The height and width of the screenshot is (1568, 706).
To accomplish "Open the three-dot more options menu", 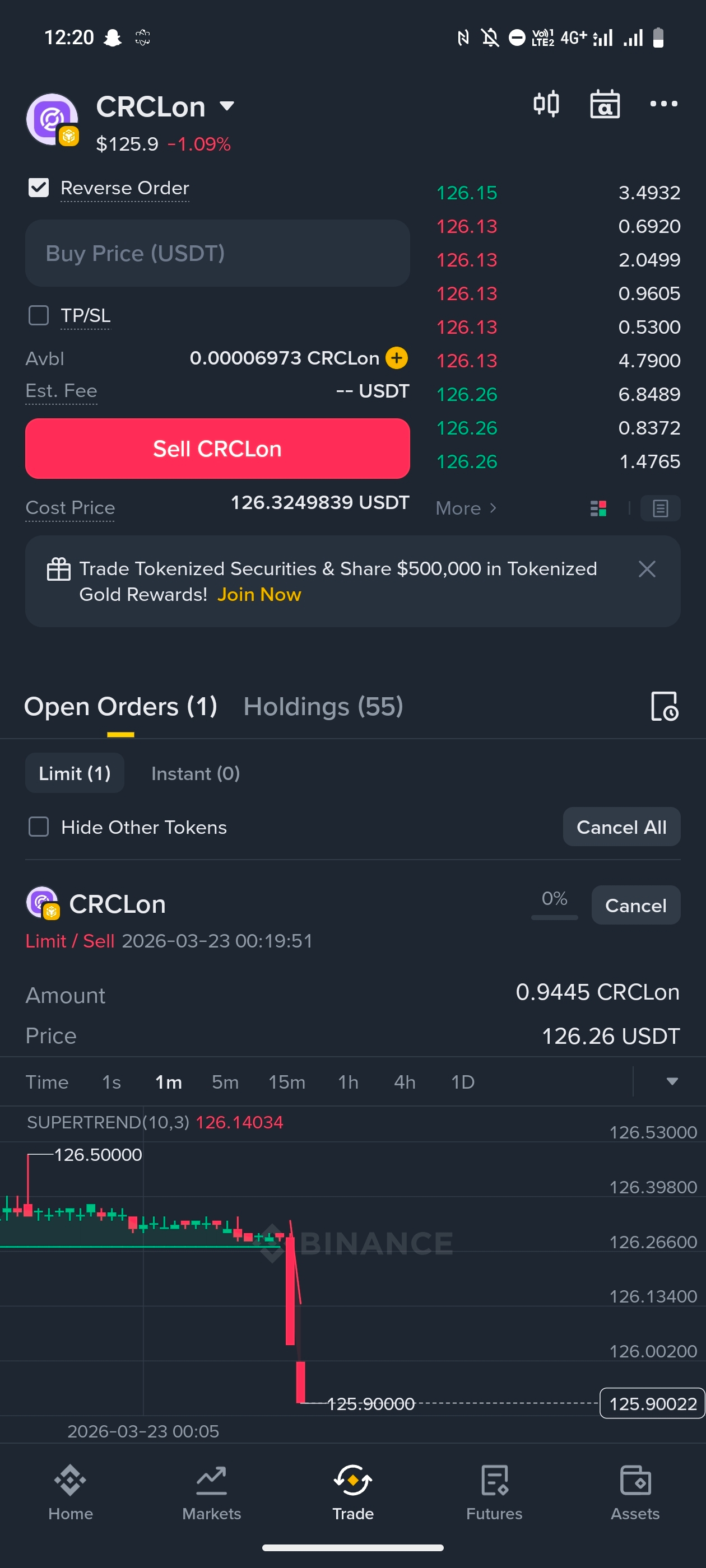I will 663,104.
